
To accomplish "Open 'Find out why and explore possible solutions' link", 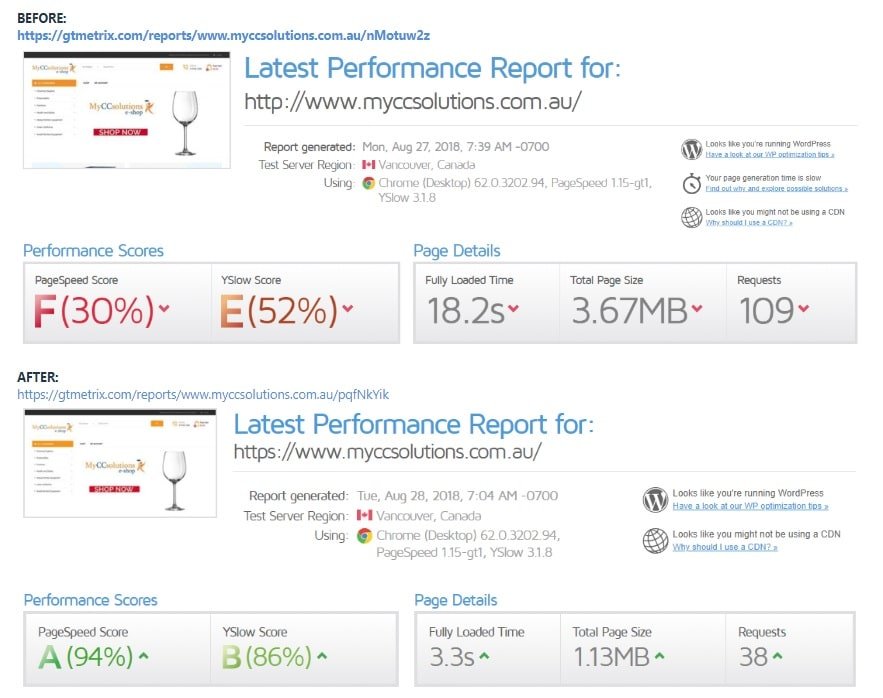I will coord(777,188).
